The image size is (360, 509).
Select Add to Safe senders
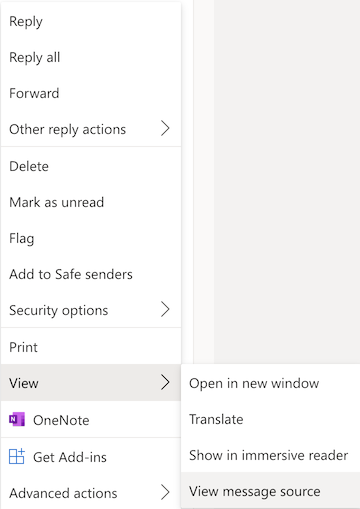click(x=91, y=274)
